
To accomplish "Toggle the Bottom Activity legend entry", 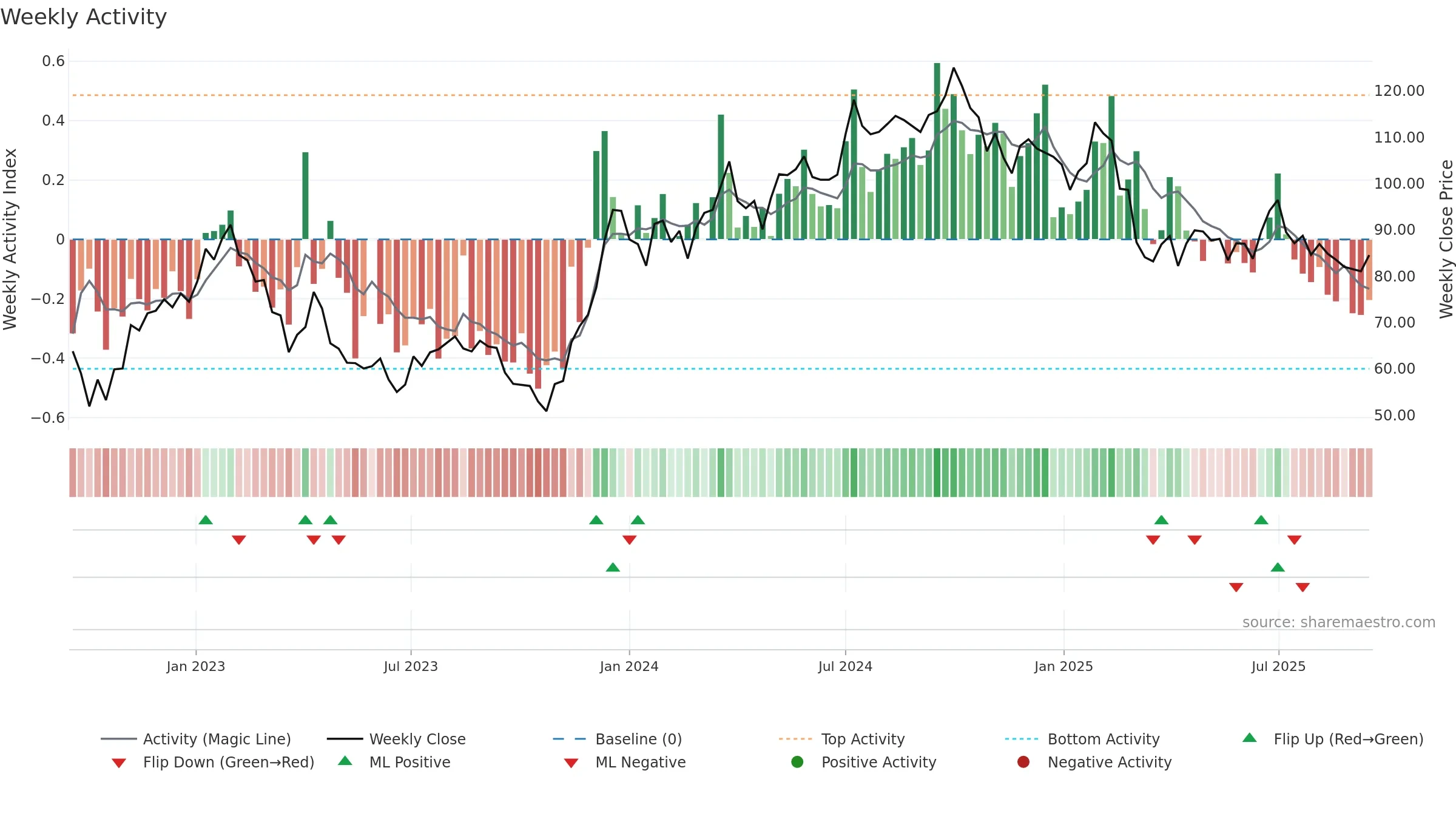I will 1082,739.
